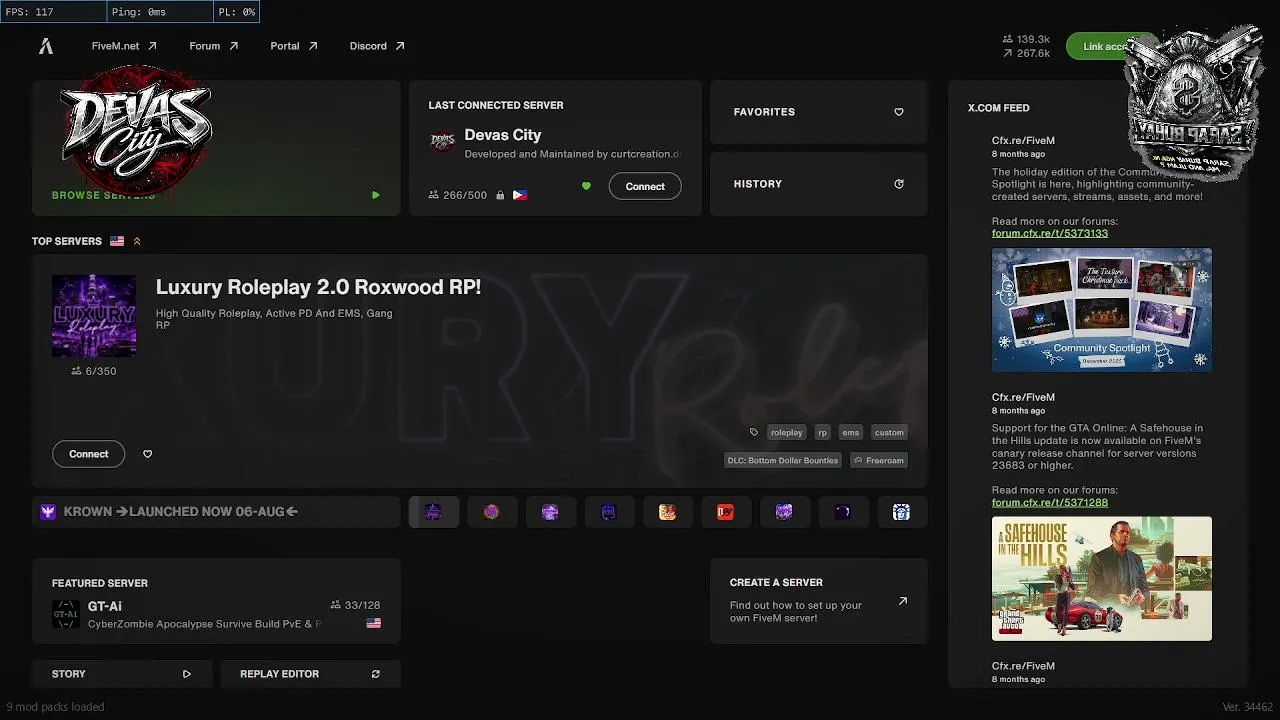The width and height of the screenshot is (1280, 720).
Task: Click the Ver. 34462 version text
Action: (x=1247, y=707)
